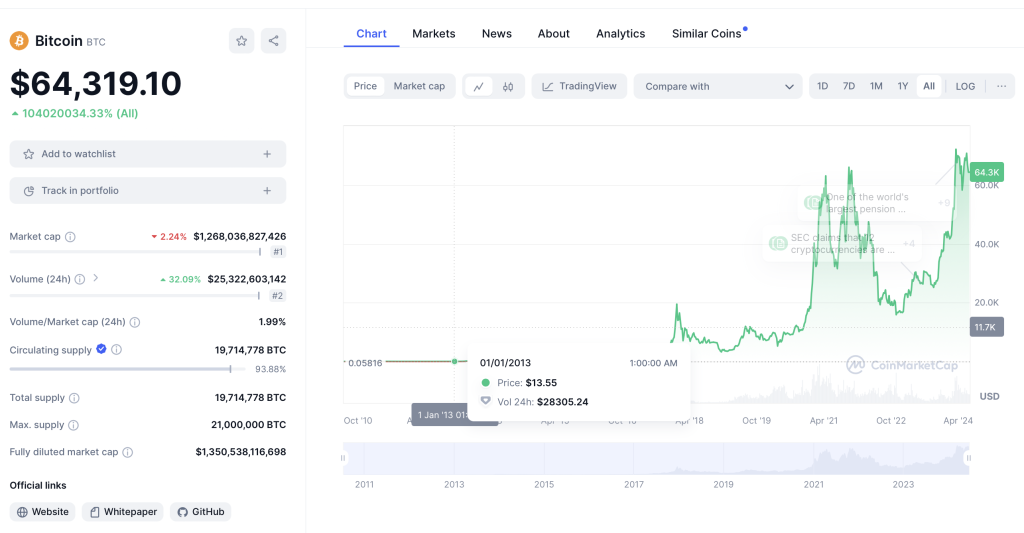Image resolution: width=1024 pixels, height=533 pixels.
Task: Click left handle of chart range slider
Action: click(x=343, y=459)
